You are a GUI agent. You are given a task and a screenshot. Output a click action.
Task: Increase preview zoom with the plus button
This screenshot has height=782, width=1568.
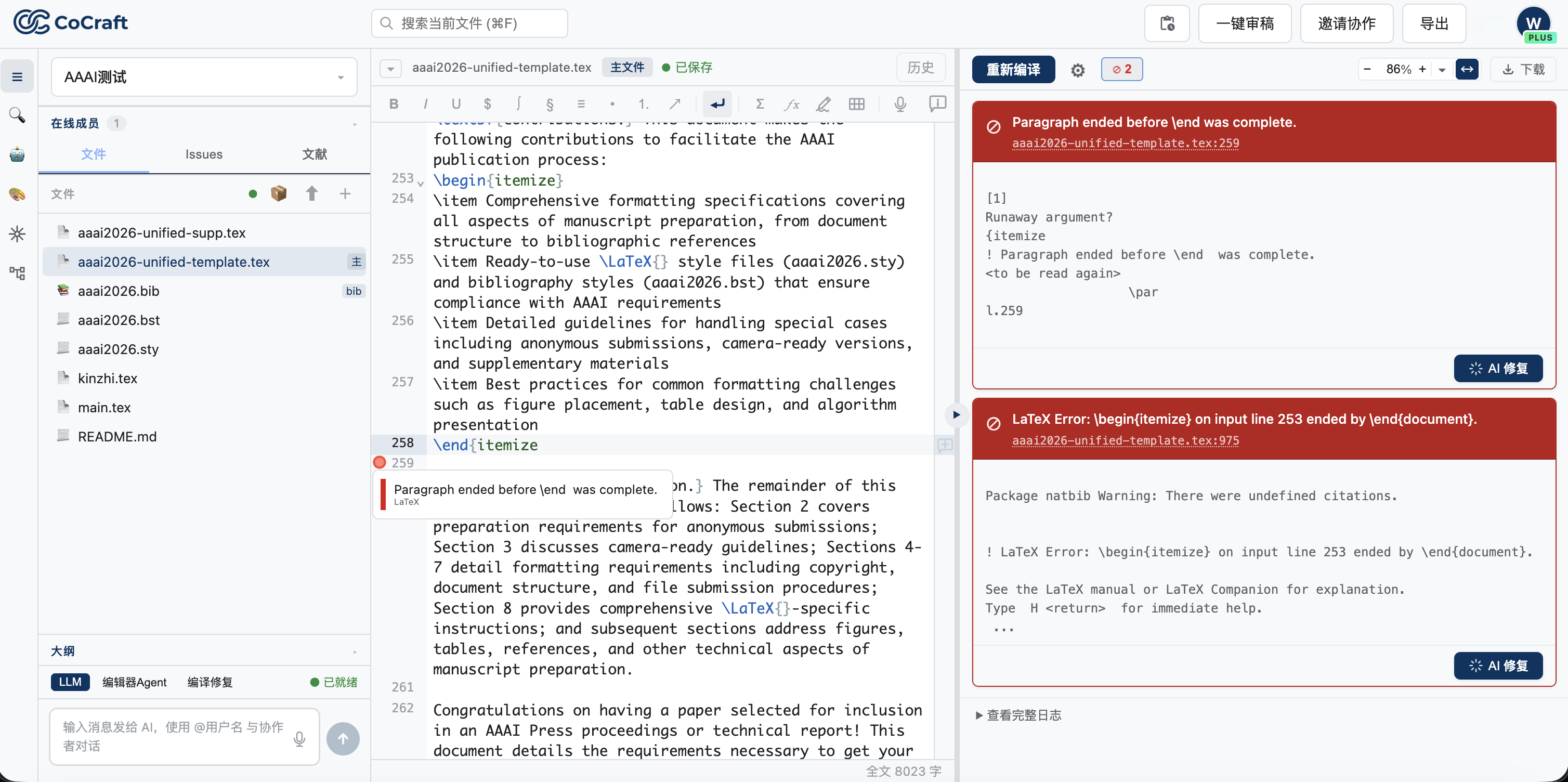(x=1422, y=69)
